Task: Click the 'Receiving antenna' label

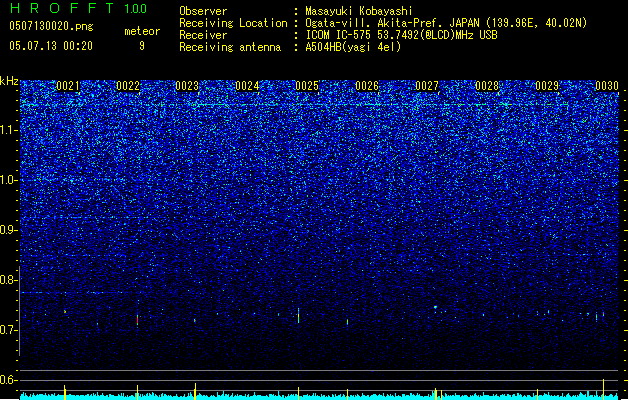Action: [230, 47]
